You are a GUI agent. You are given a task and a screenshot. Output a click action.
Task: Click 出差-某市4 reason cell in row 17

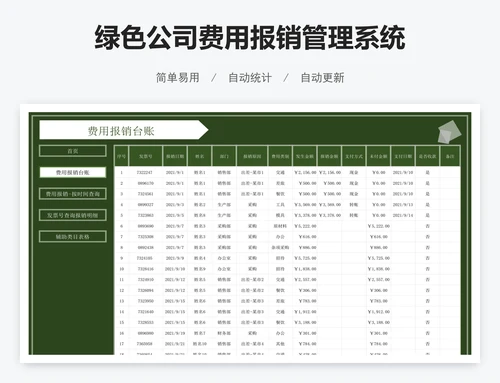click(x=252, y=344)
